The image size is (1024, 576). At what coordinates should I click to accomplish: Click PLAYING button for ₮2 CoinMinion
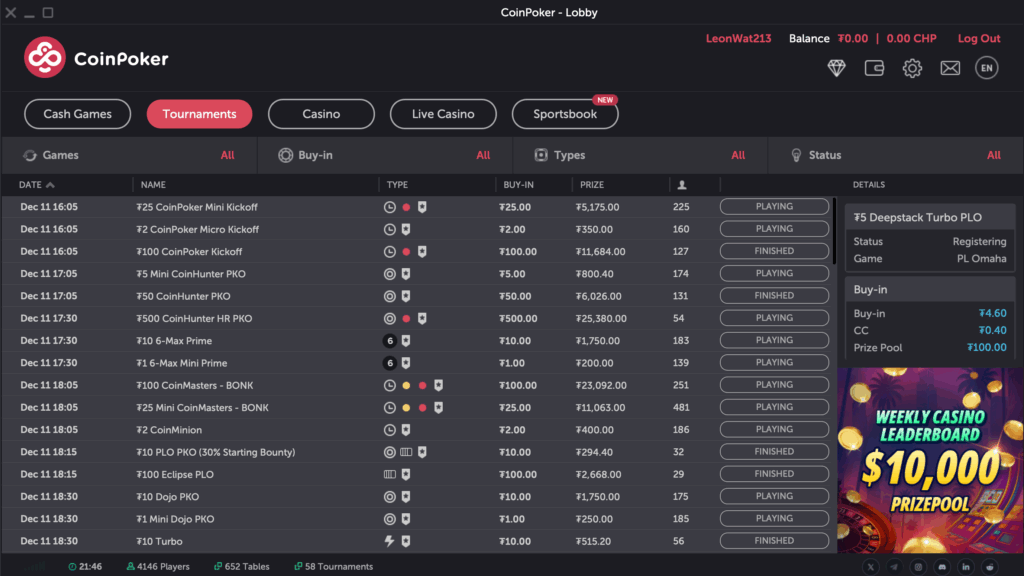pyautogui.click(x=774, y=429)
